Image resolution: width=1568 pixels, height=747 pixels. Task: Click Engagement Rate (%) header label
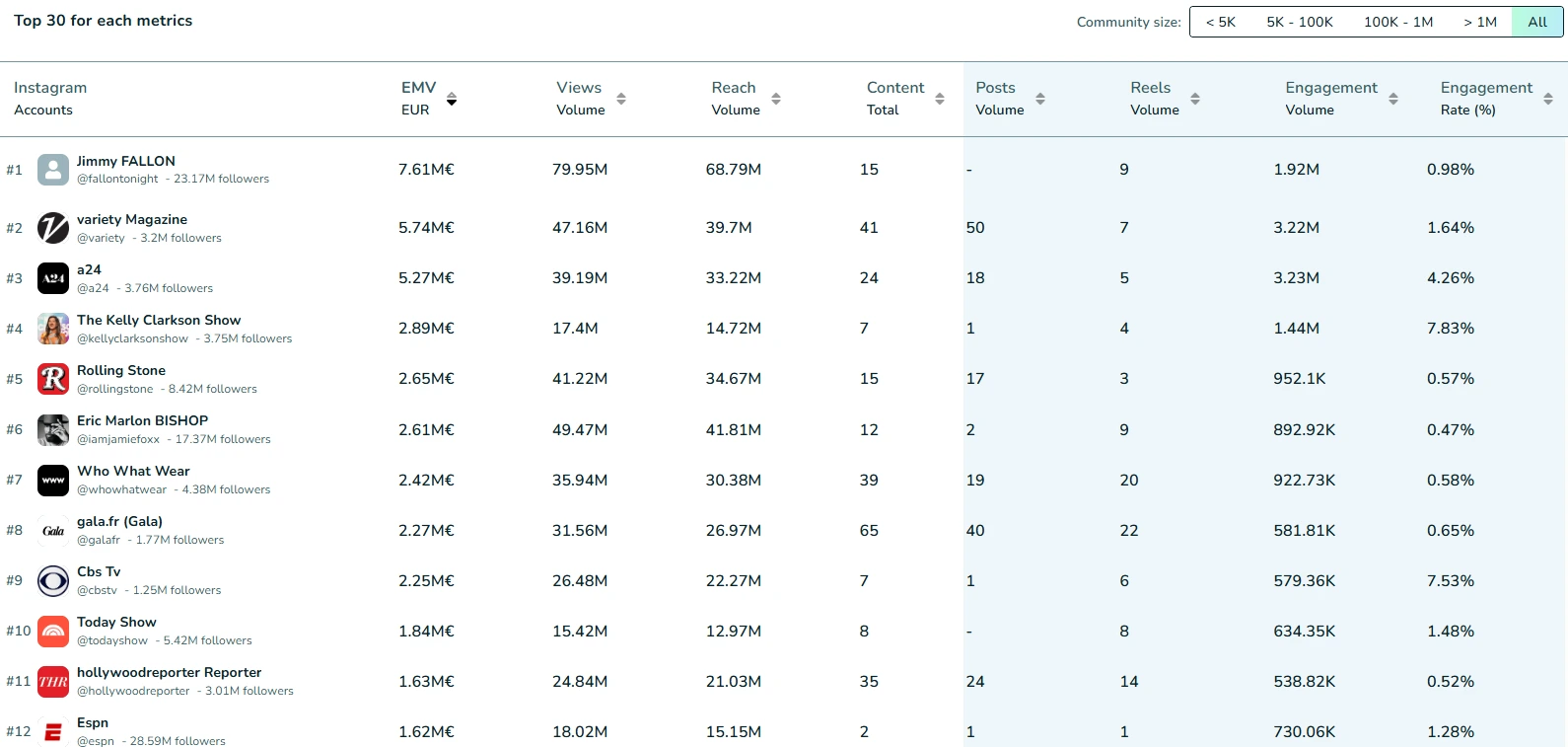click(1486, 99)
